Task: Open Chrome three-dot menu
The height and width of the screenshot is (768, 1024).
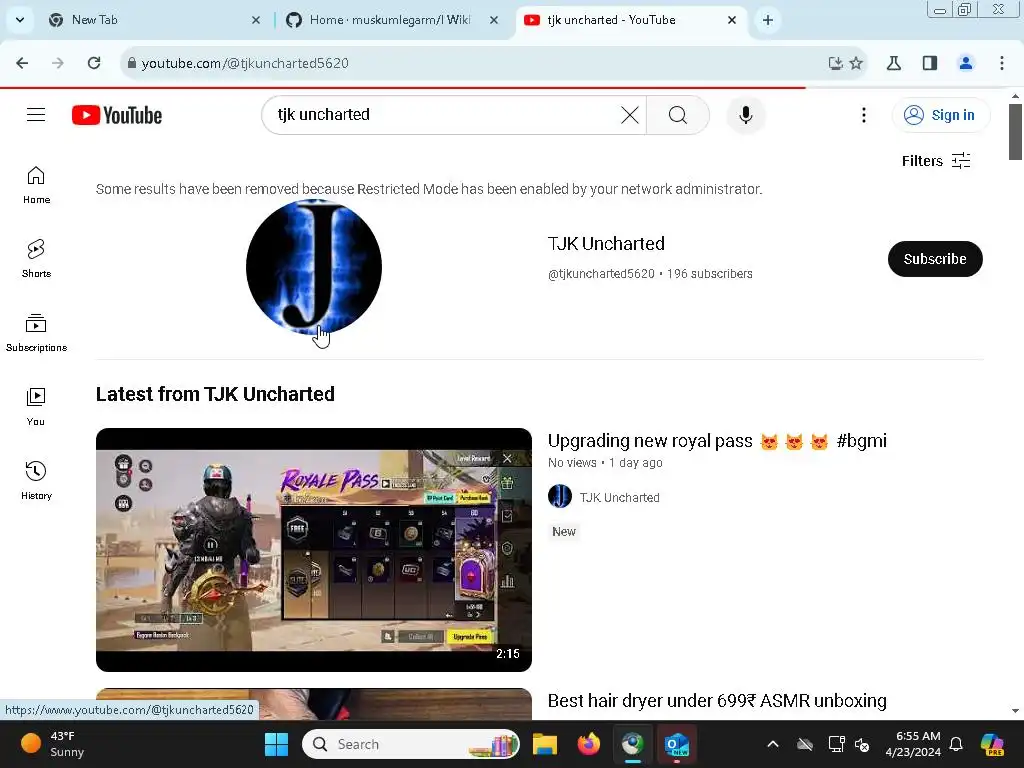Action: point(1001,63)
